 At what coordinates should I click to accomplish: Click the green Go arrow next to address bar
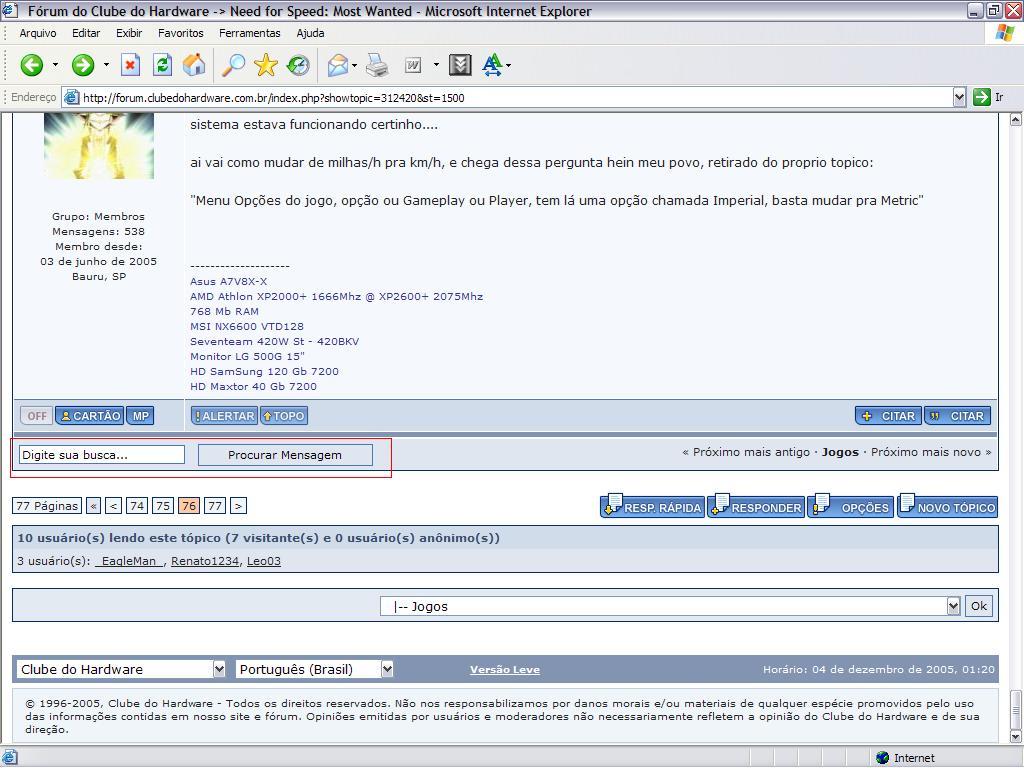pos(982,97)
